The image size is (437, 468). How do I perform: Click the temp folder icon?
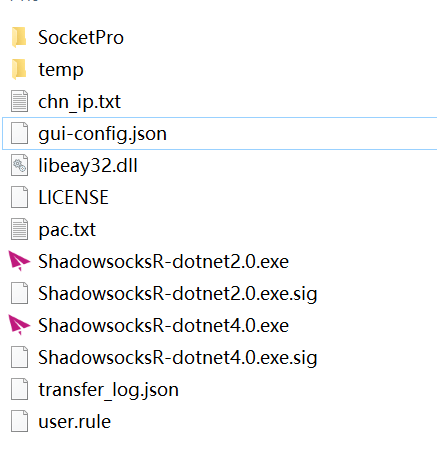(19, 69)
